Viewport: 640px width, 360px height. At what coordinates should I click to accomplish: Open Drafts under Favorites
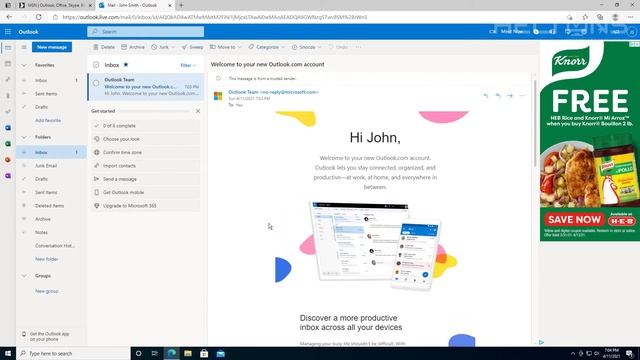click(x=51, y=107)
